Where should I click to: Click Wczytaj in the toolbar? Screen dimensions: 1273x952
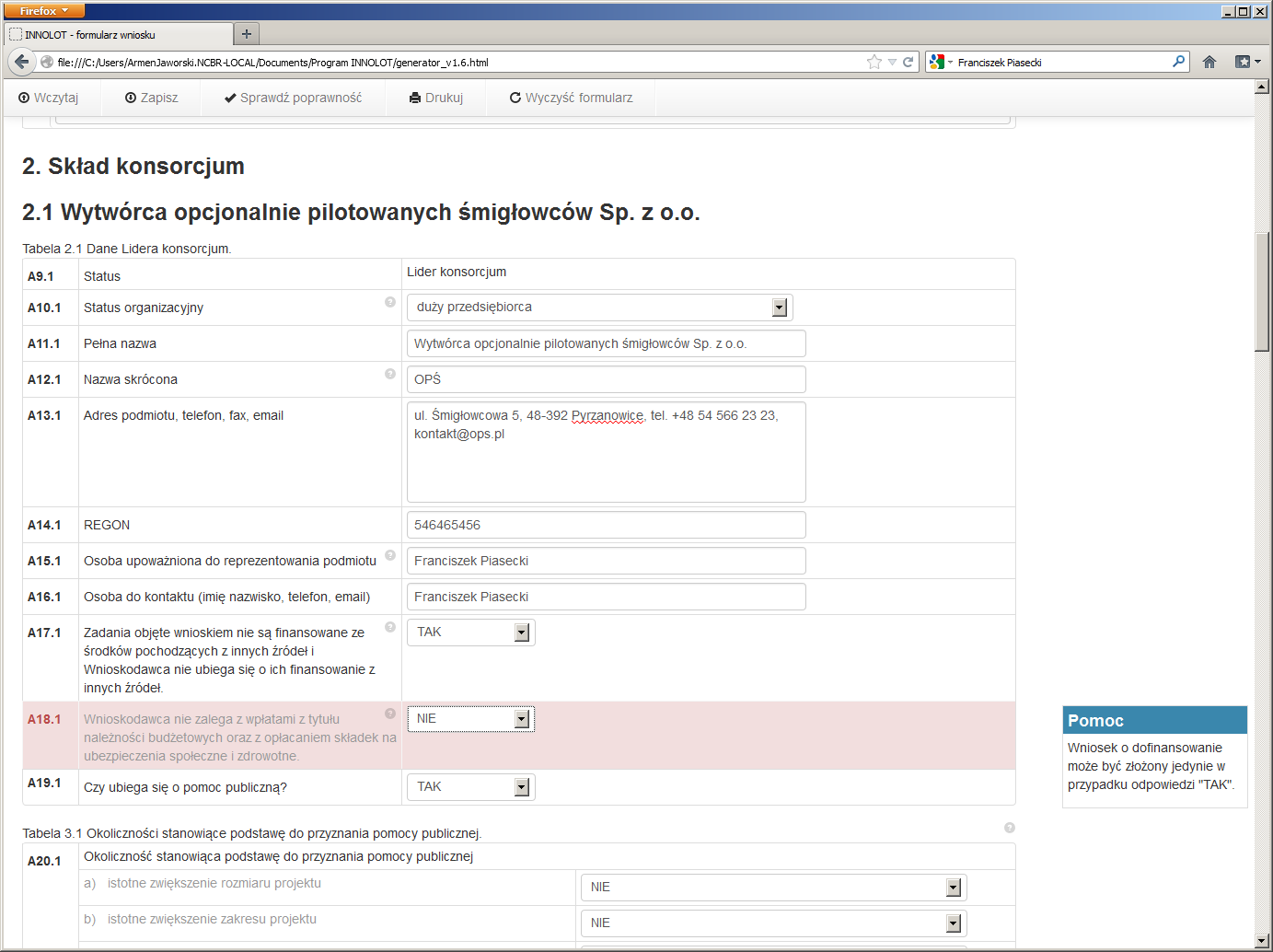(x=49, y=98)
